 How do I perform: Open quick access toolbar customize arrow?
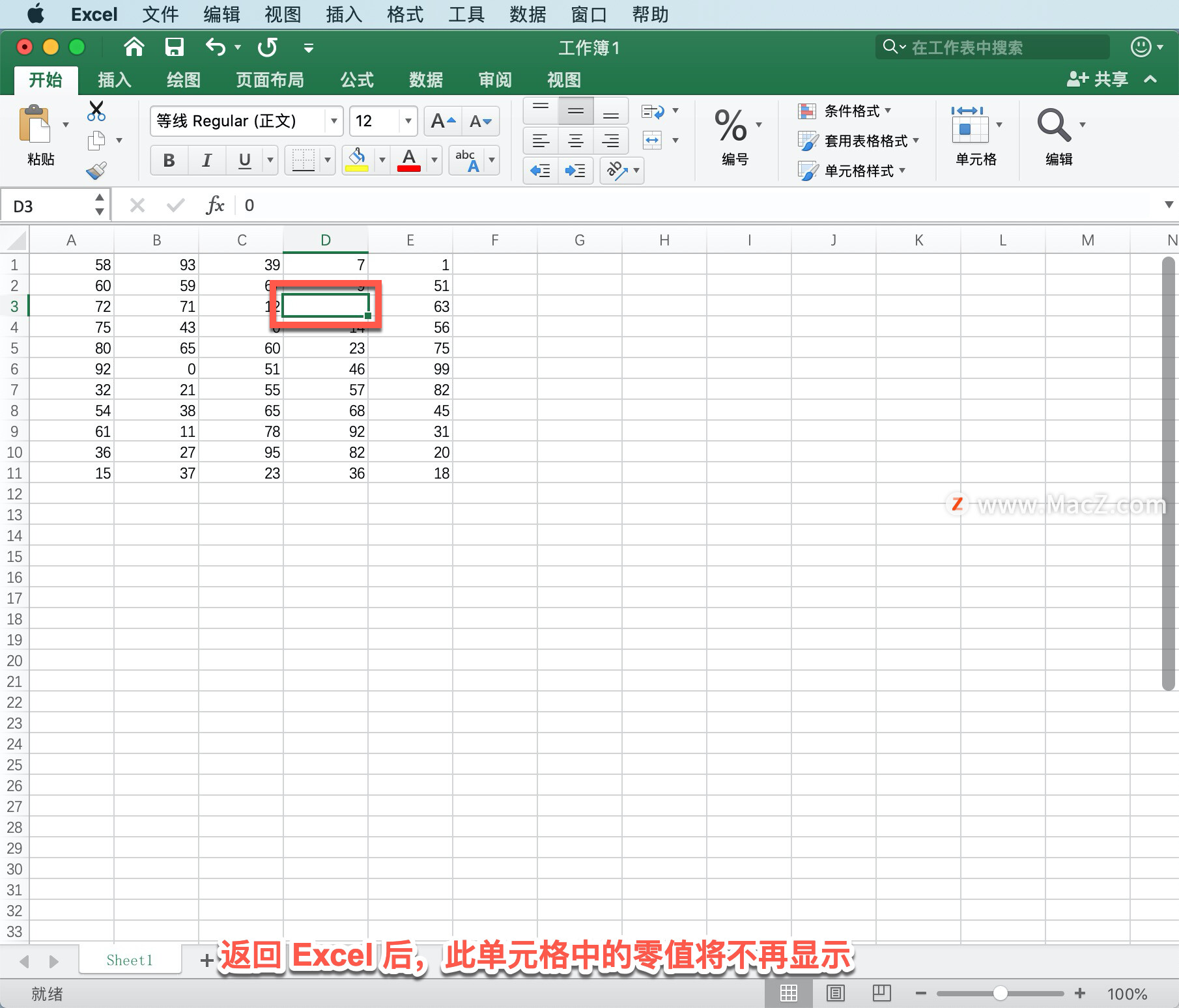309,48
